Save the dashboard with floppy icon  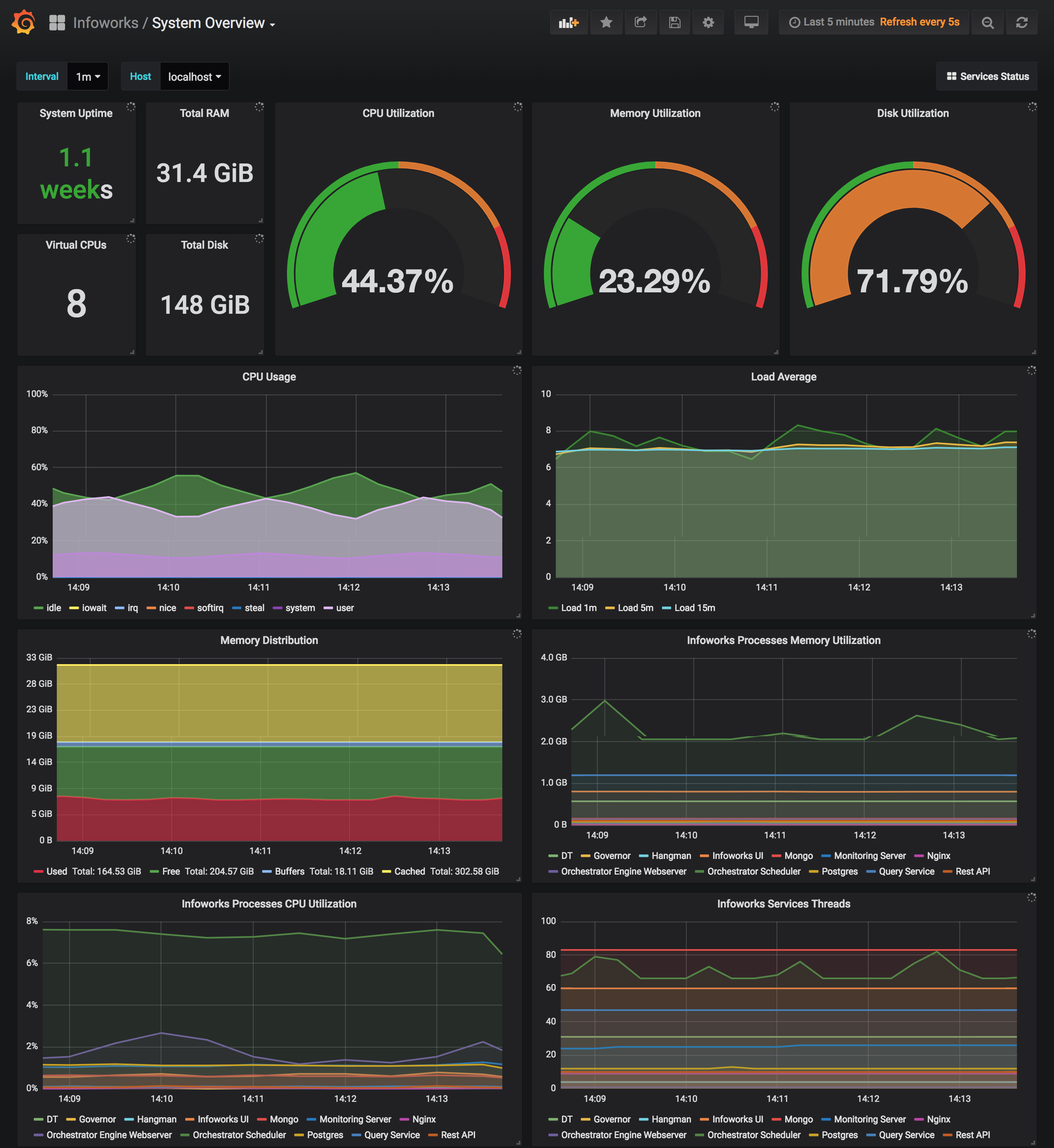tap(675, 23)
